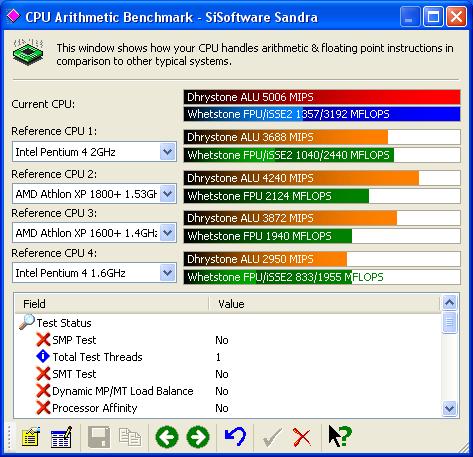This screenshot has width=473, height=457.
Task: Click the context help cursor question icon
Action: coord(340,436)
